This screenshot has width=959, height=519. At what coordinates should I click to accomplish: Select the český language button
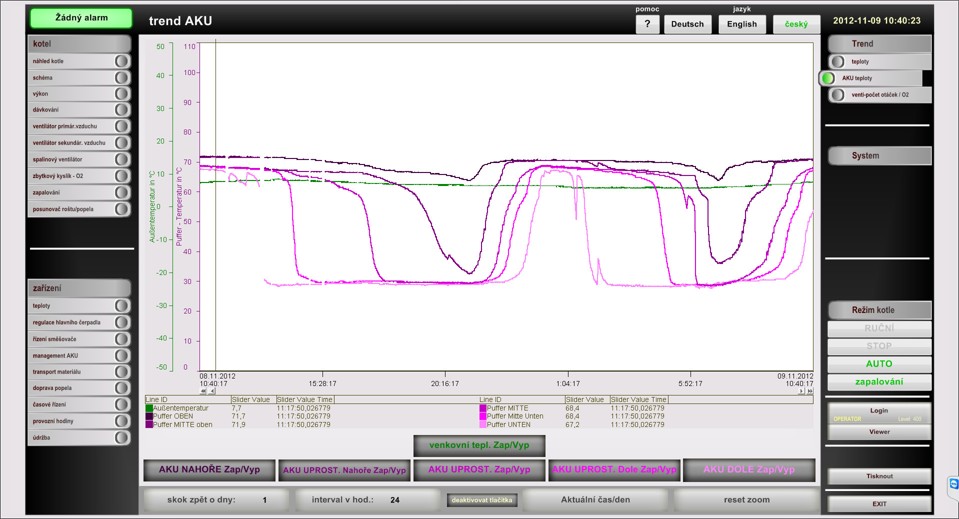coord(796,24)
